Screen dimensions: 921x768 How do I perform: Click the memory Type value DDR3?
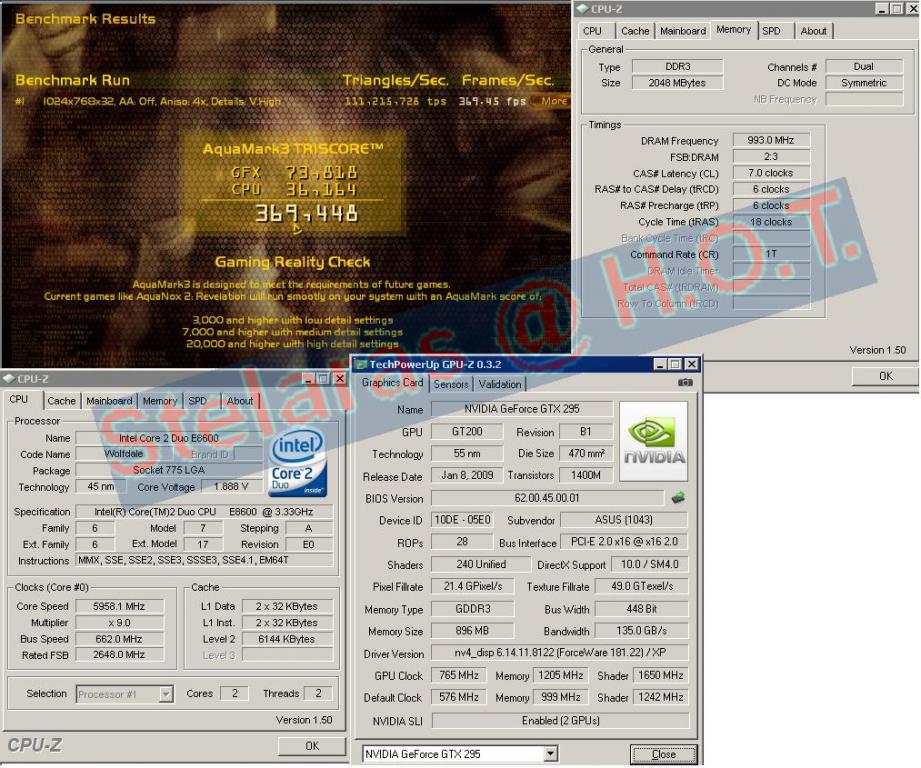[677, 66]
